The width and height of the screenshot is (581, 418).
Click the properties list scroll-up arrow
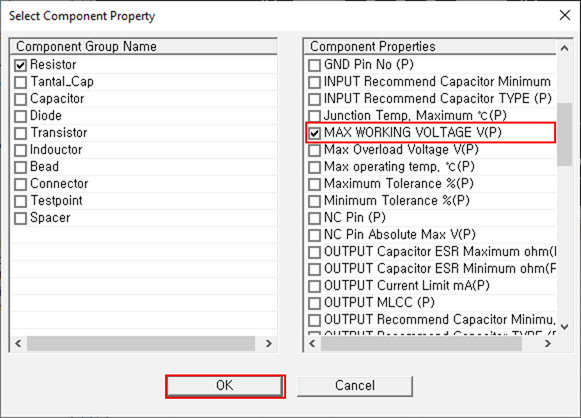pyautogui.click(x=564, y=48)
